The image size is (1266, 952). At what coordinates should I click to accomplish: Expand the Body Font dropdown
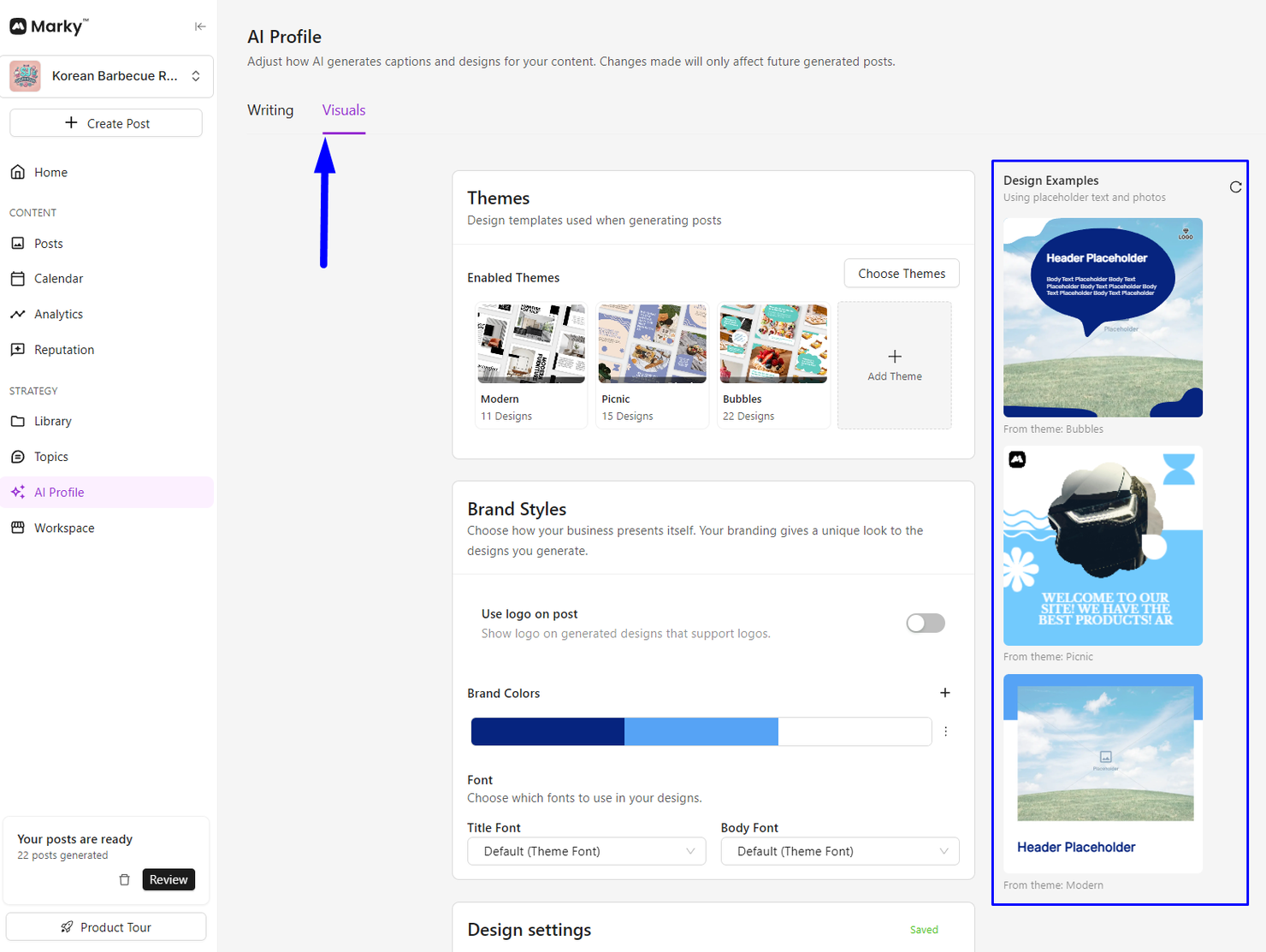(x=839, y=851)
